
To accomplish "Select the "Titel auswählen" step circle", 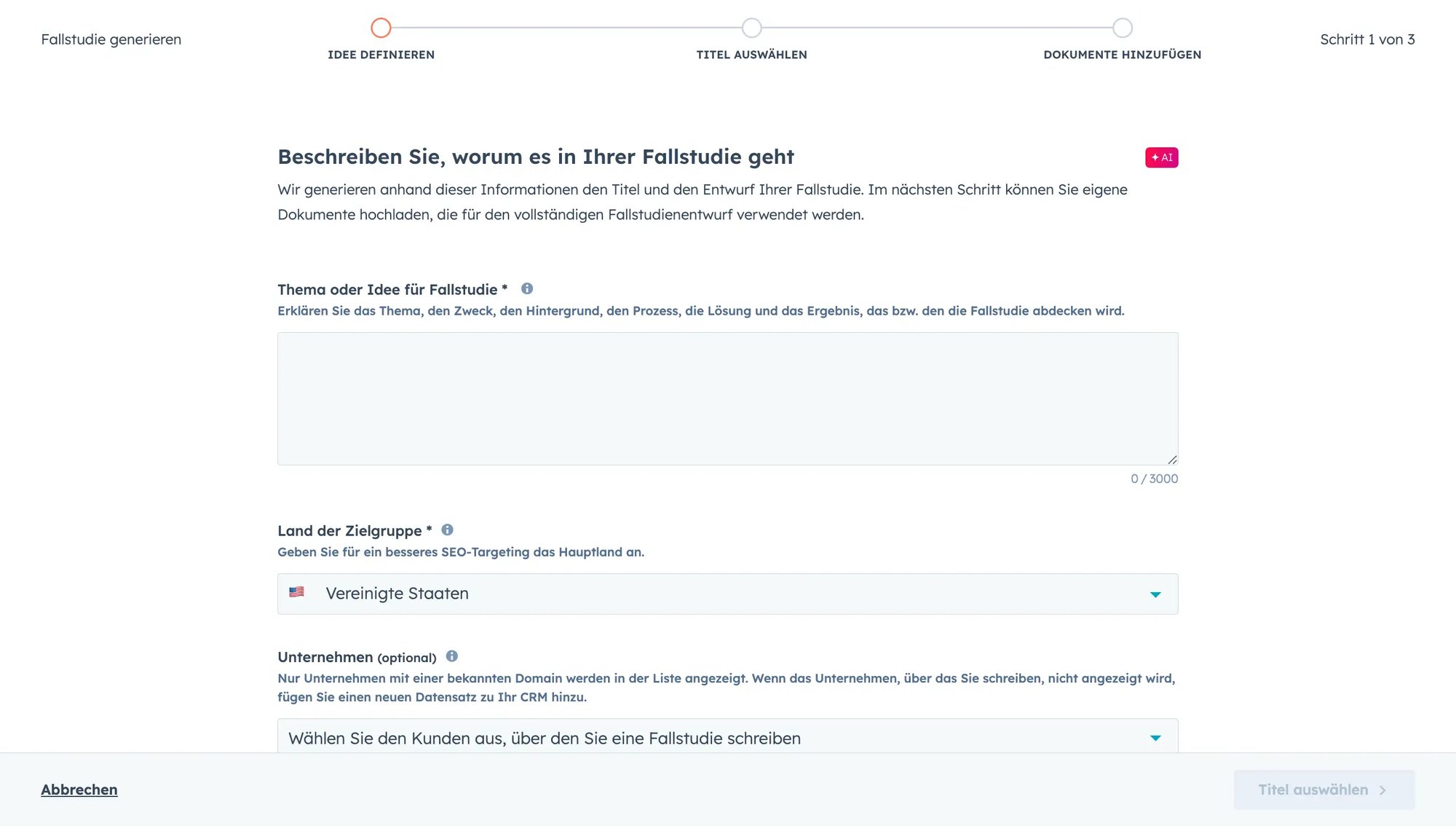I will (x=752, y=28).
